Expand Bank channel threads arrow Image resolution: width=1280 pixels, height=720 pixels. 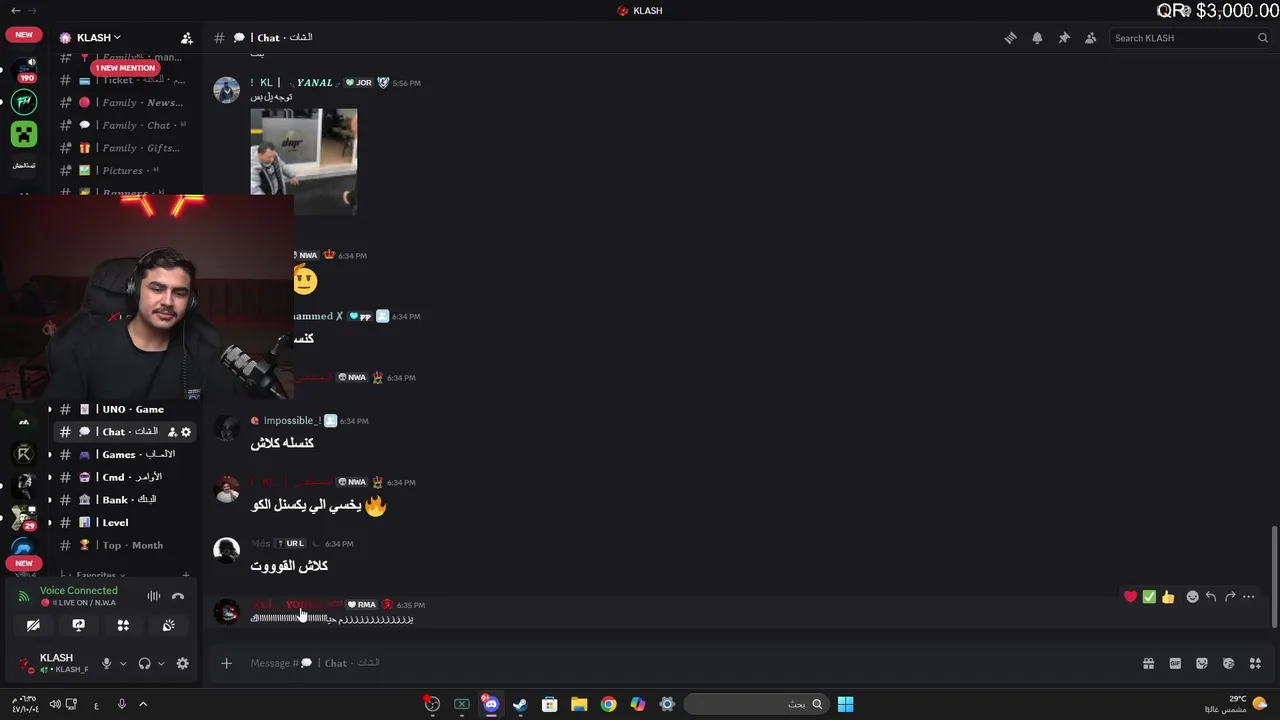tap(49, 500)
